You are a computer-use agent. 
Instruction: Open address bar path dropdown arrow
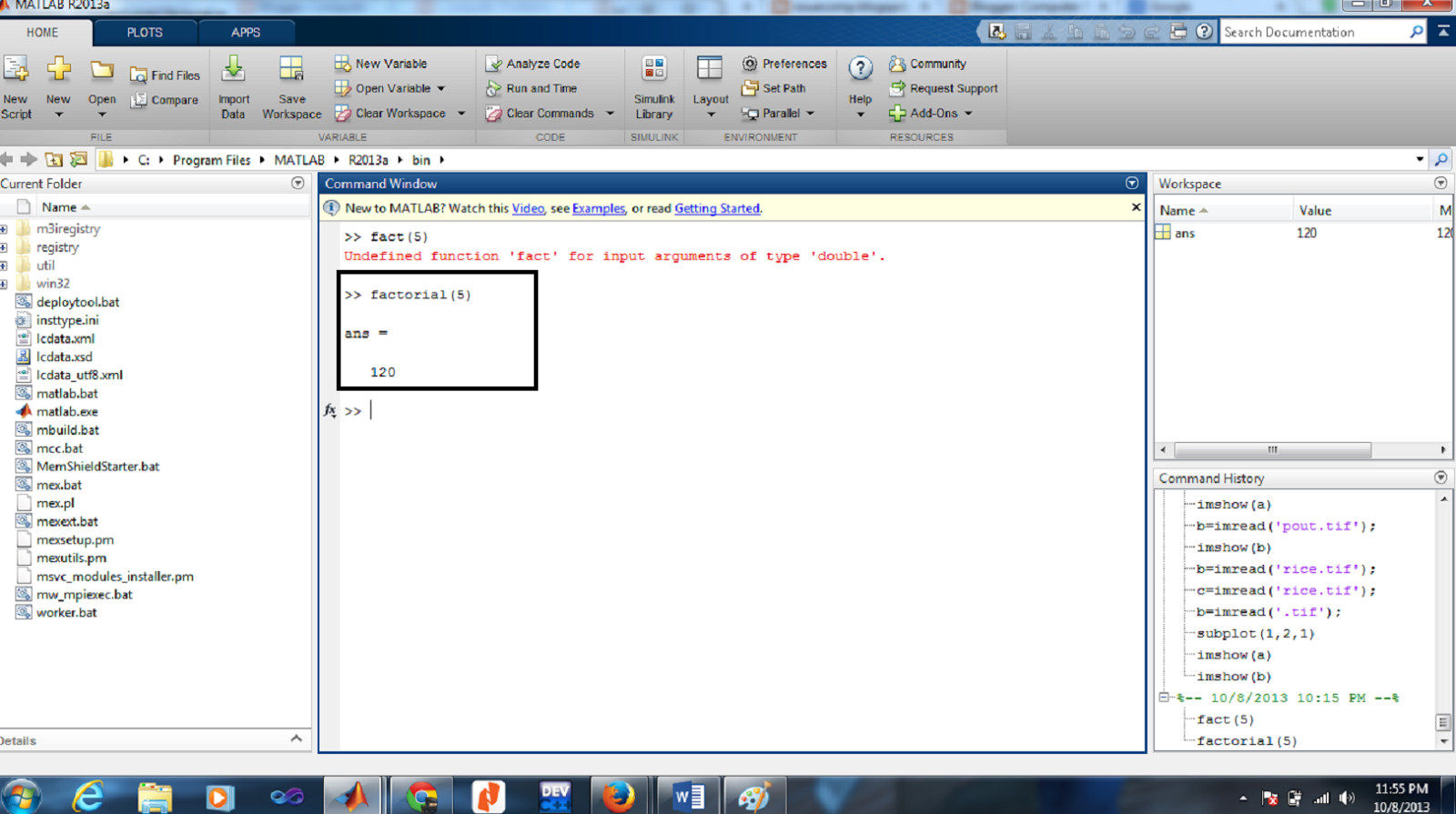pos(1420,159)
